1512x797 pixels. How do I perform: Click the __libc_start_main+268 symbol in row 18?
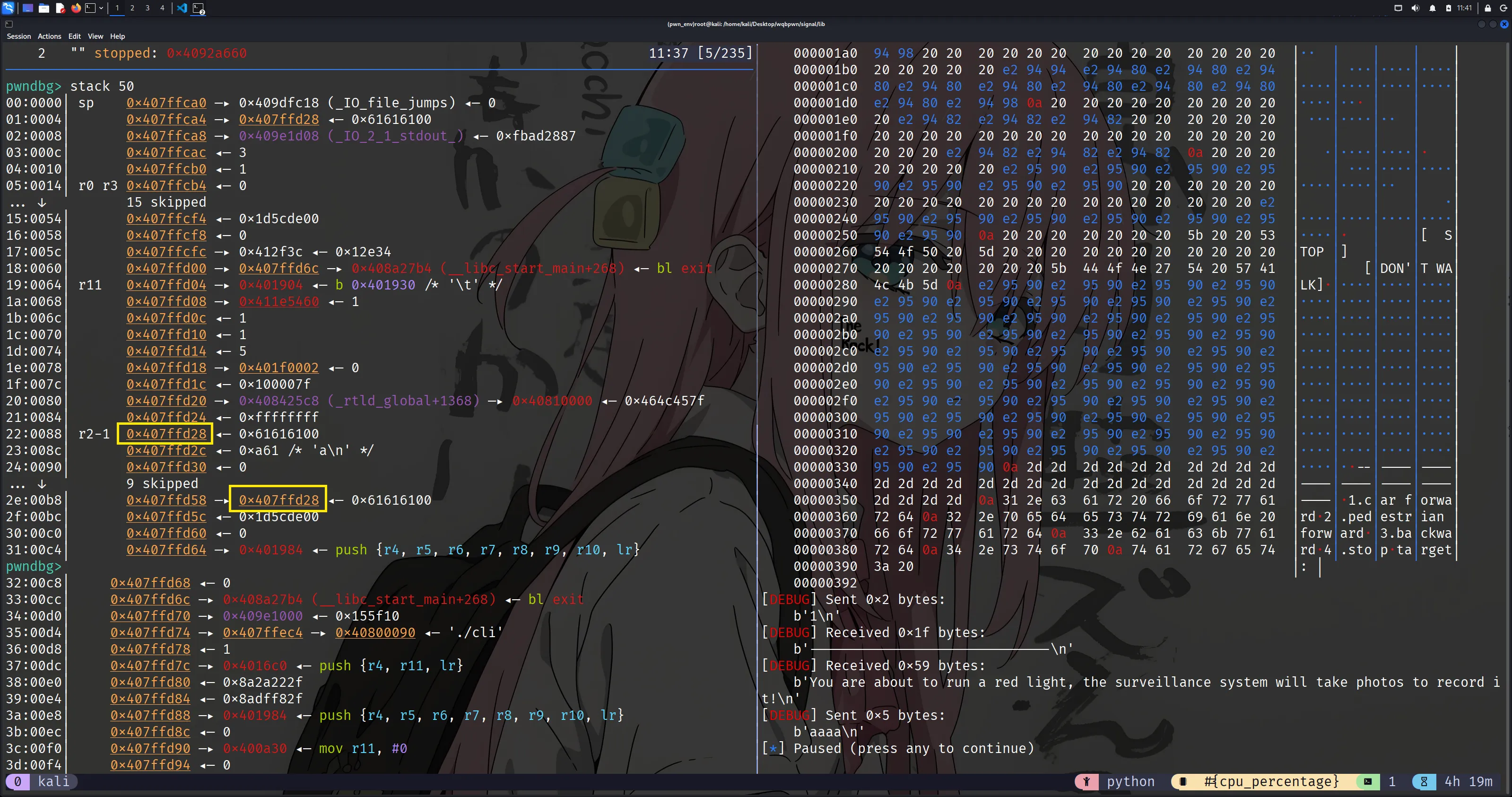tap(532, 268)
